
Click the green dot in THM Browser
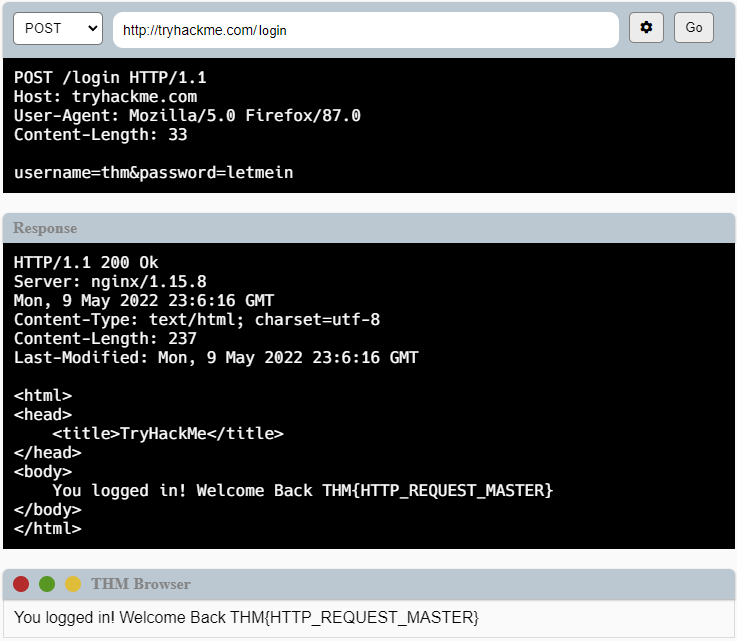click(x=47, y=584)
